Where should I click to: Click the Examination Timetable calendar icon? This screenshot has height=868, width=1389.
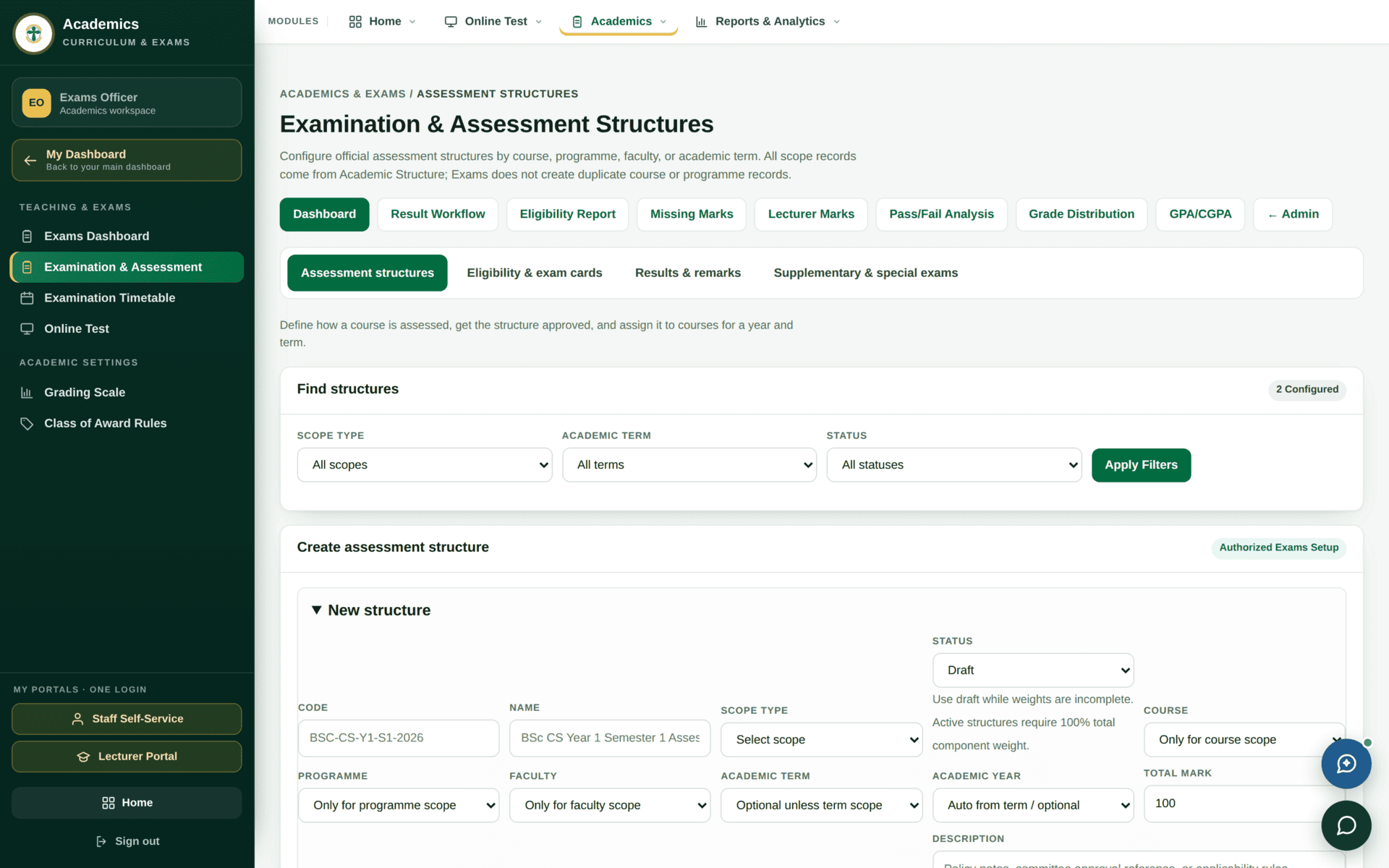27,298
